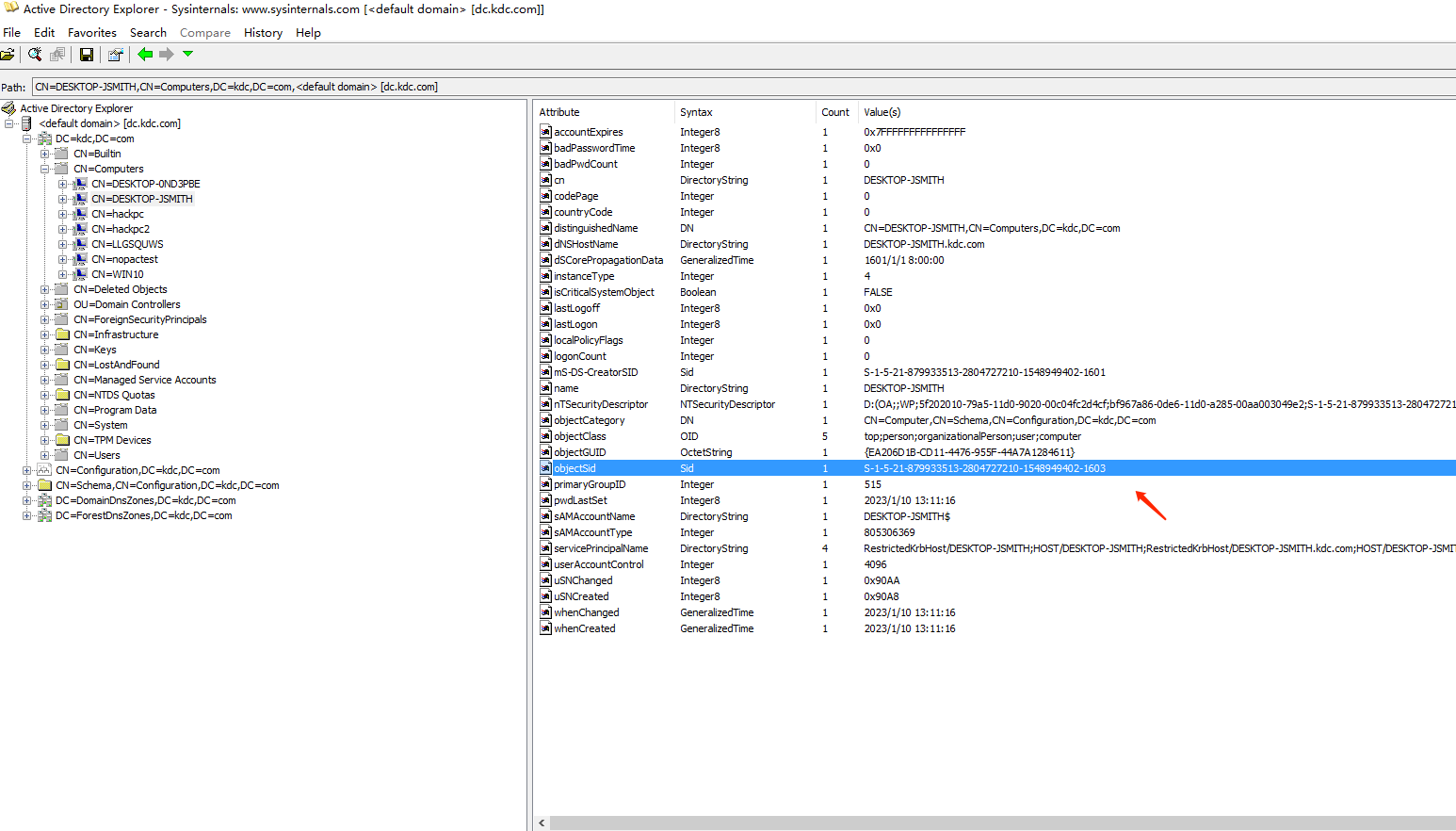The height and width of the screenshot is (831, 1456).
Task: Select the mS-DS-CreatorSID attribute row
Action: [995, 372]
